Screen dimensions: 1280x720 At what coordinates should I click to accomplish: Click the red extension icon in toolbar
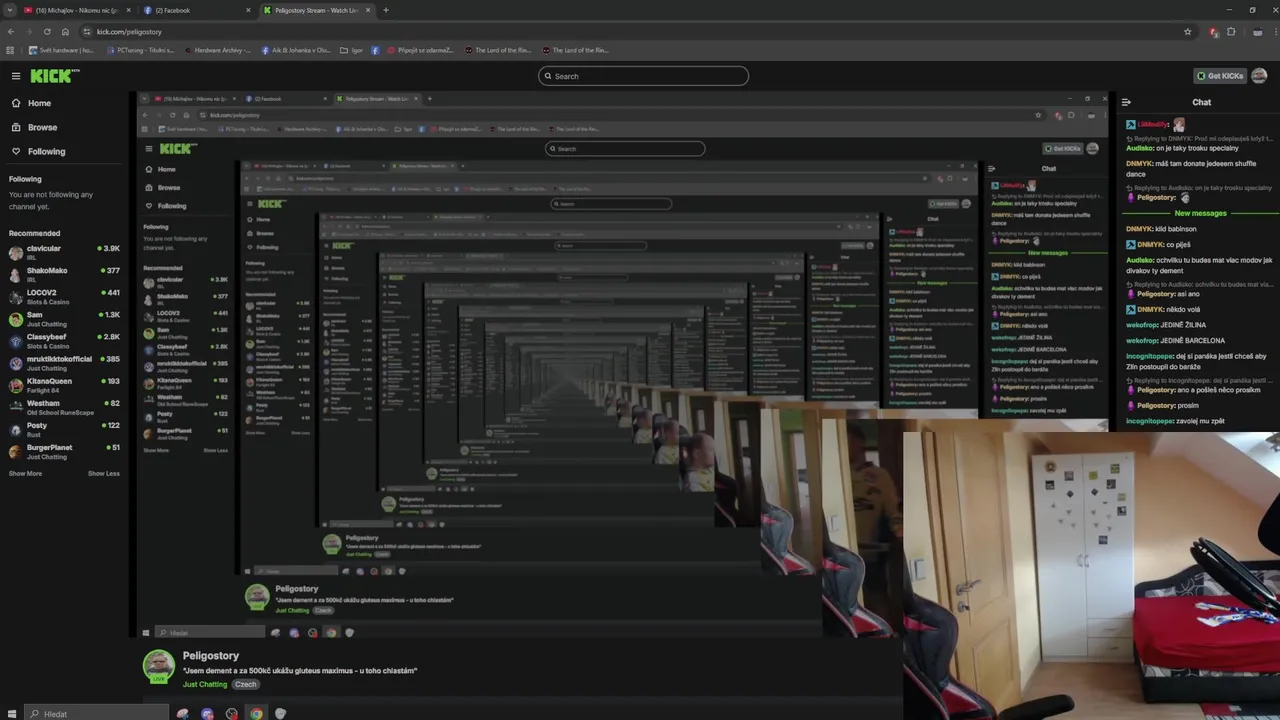[1214, 31]
